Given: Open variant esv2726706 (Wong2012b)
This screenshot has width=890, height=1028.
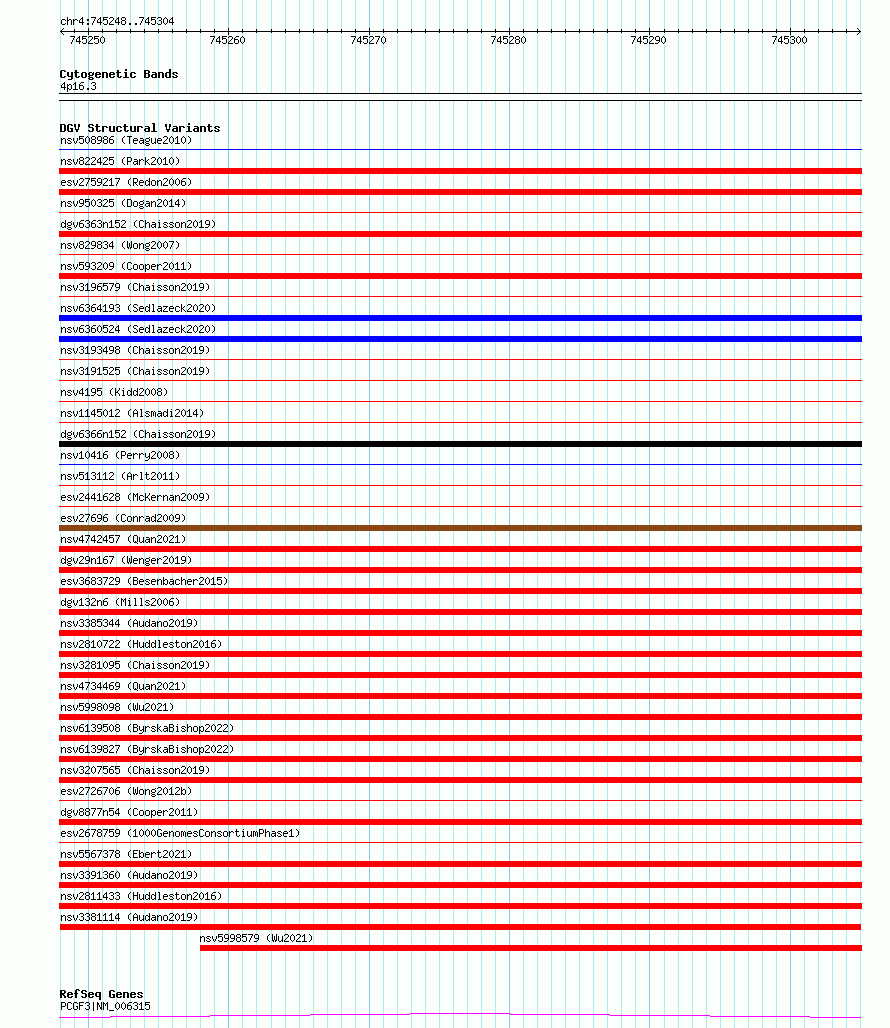Looking at the screenshot, I should (x=126, y=791).
